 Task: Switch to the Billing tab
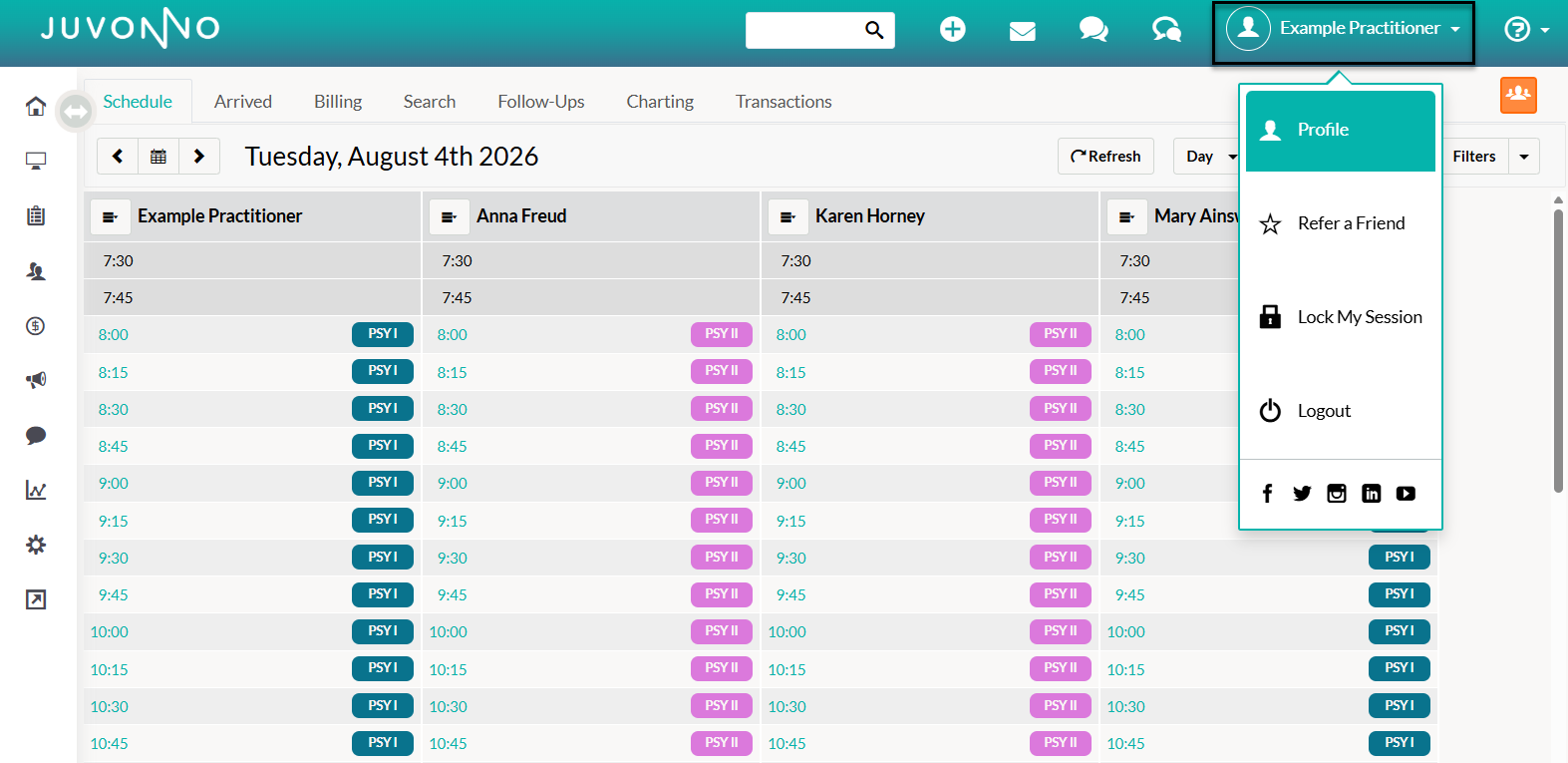pyautogui.click(x=338, y=102)
